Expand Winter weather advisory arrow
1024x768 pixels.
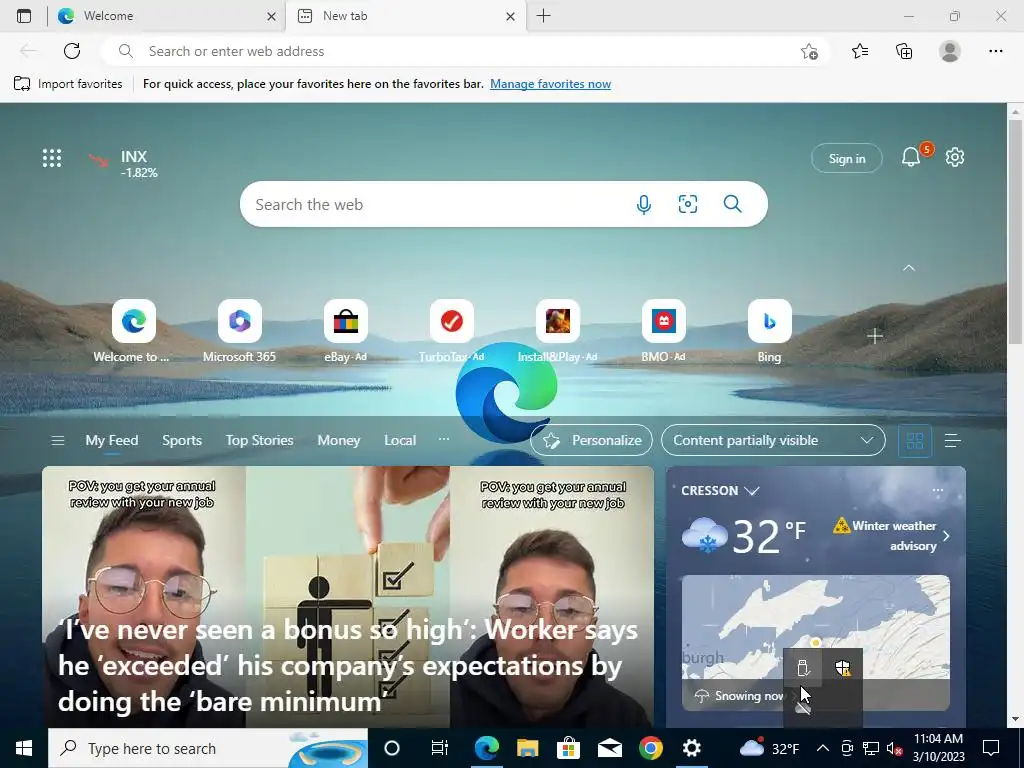click(x=946, y=536)
